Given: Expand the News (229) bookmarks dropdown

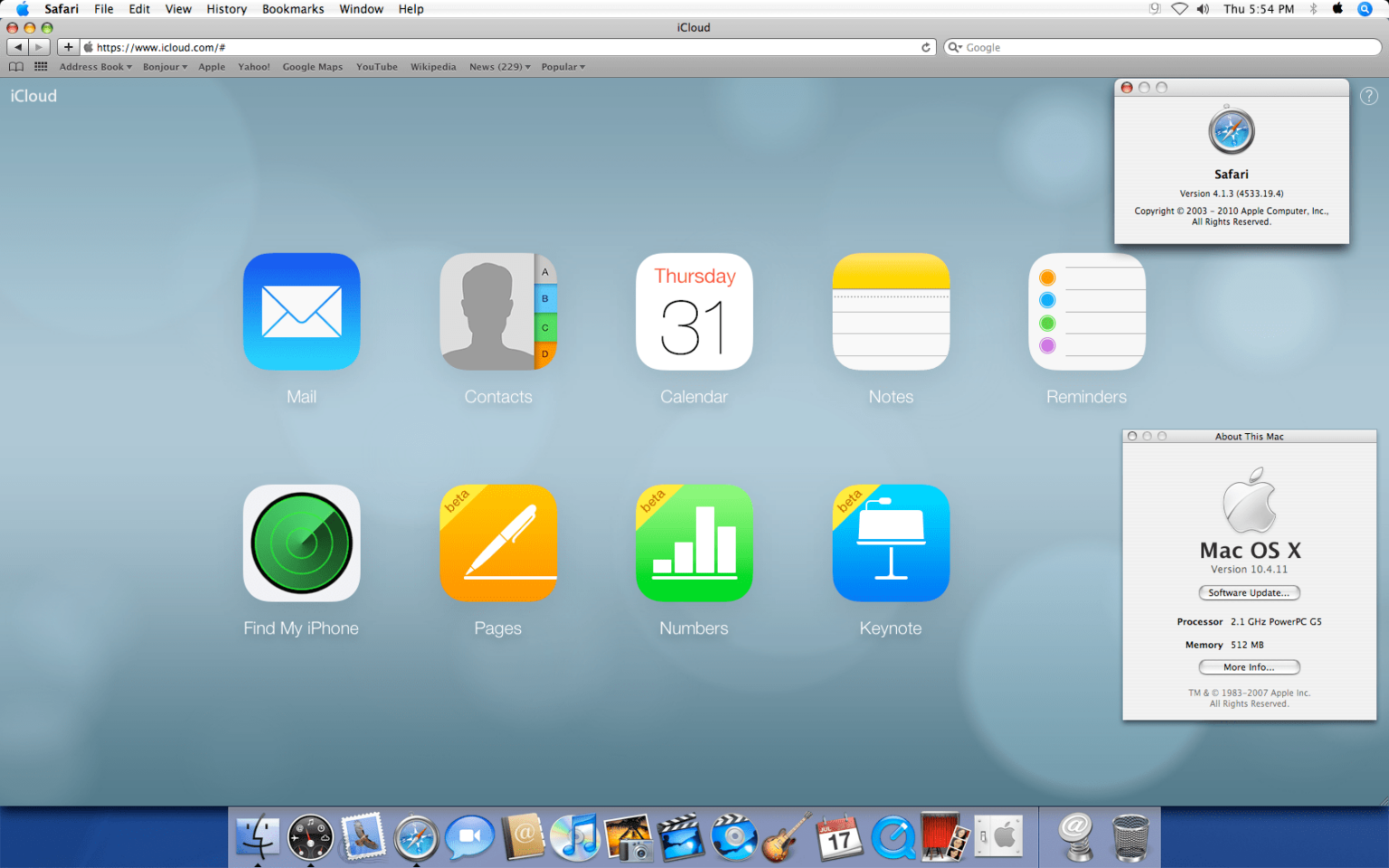Looking at the screenshot, I should pyautogui.click(x=500, y=67).
